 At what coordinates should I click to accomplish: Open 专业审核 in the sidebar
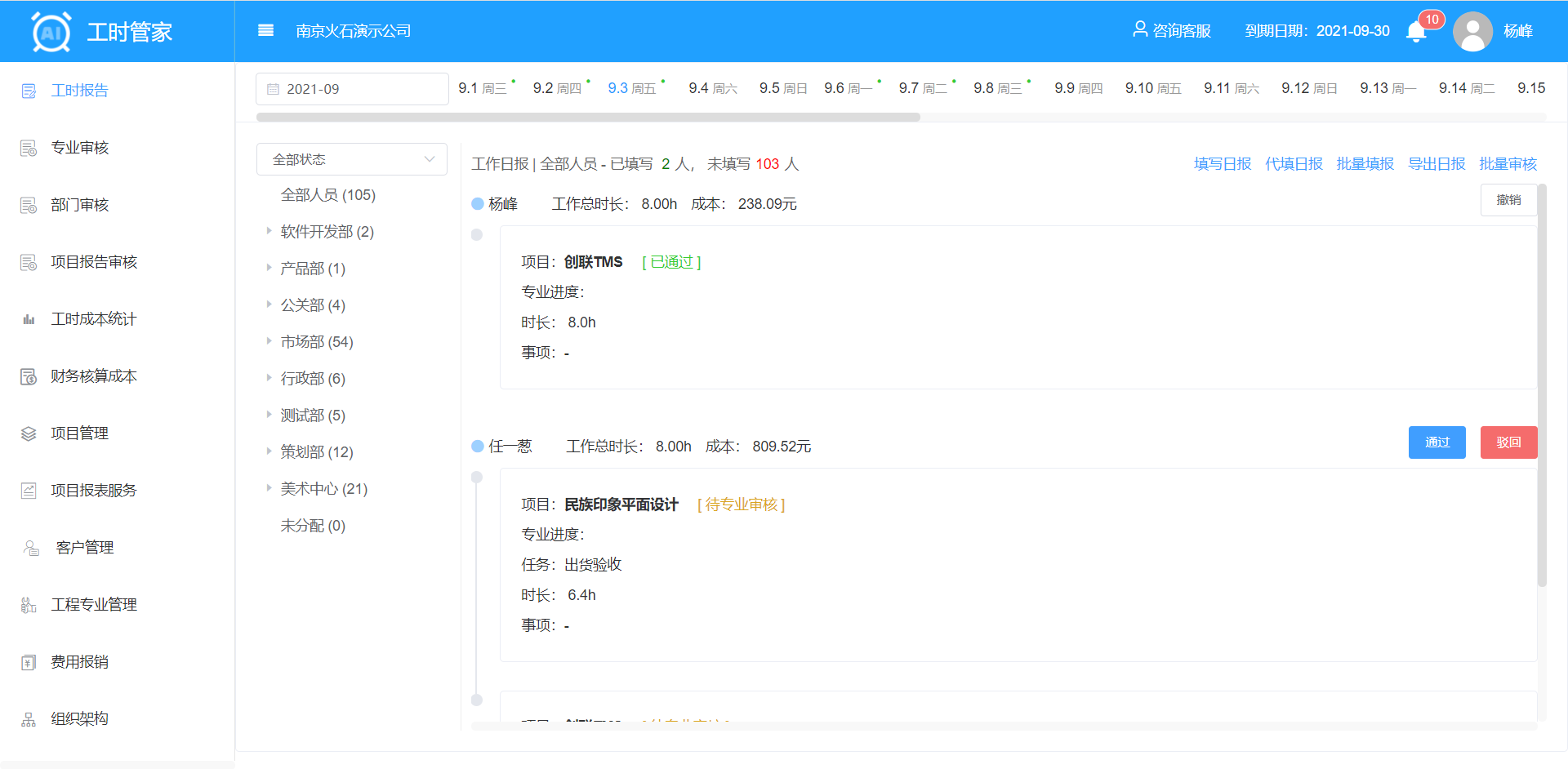(80, 148)
